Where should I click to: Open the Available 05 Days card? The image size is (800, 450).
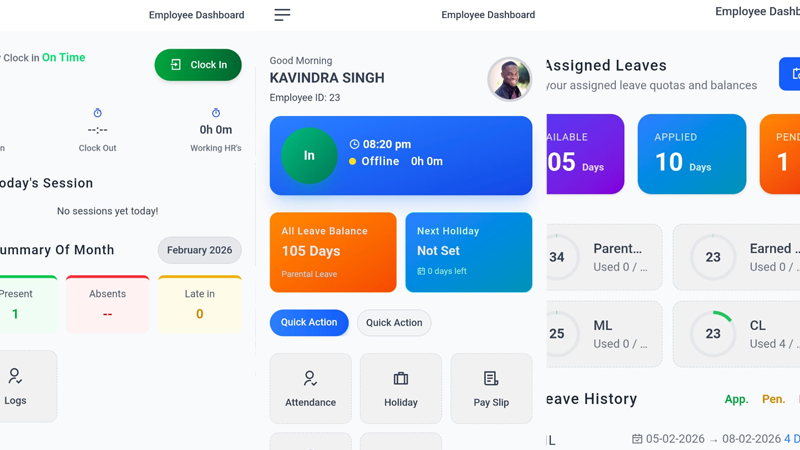coord(585,154)
